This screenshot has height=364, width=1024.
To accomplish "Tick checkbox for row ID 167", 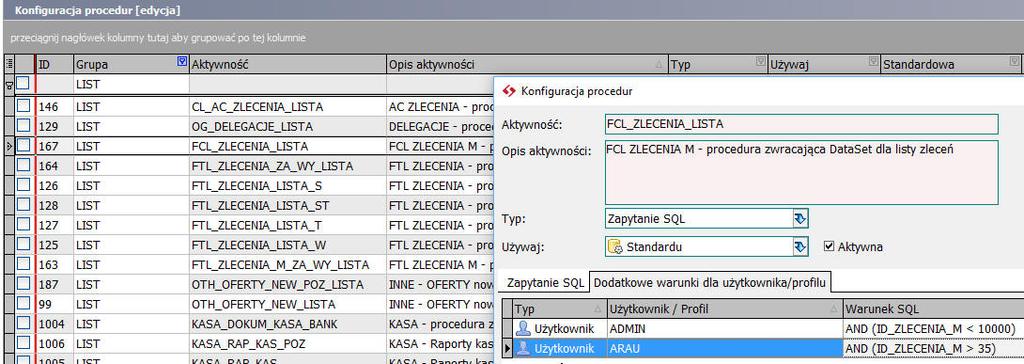I will (24, 146).
